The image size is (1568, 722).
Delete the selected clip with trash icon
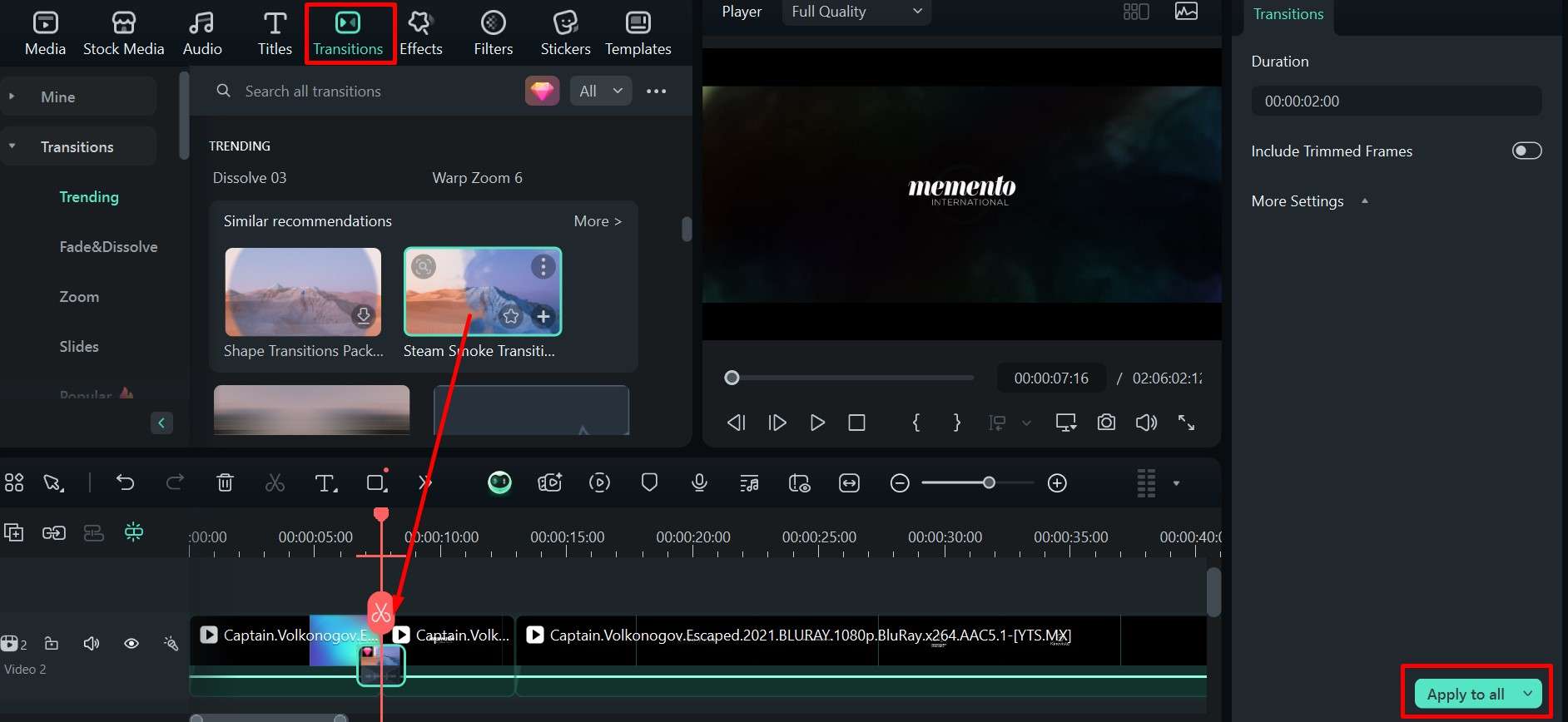tap(225, 482)
